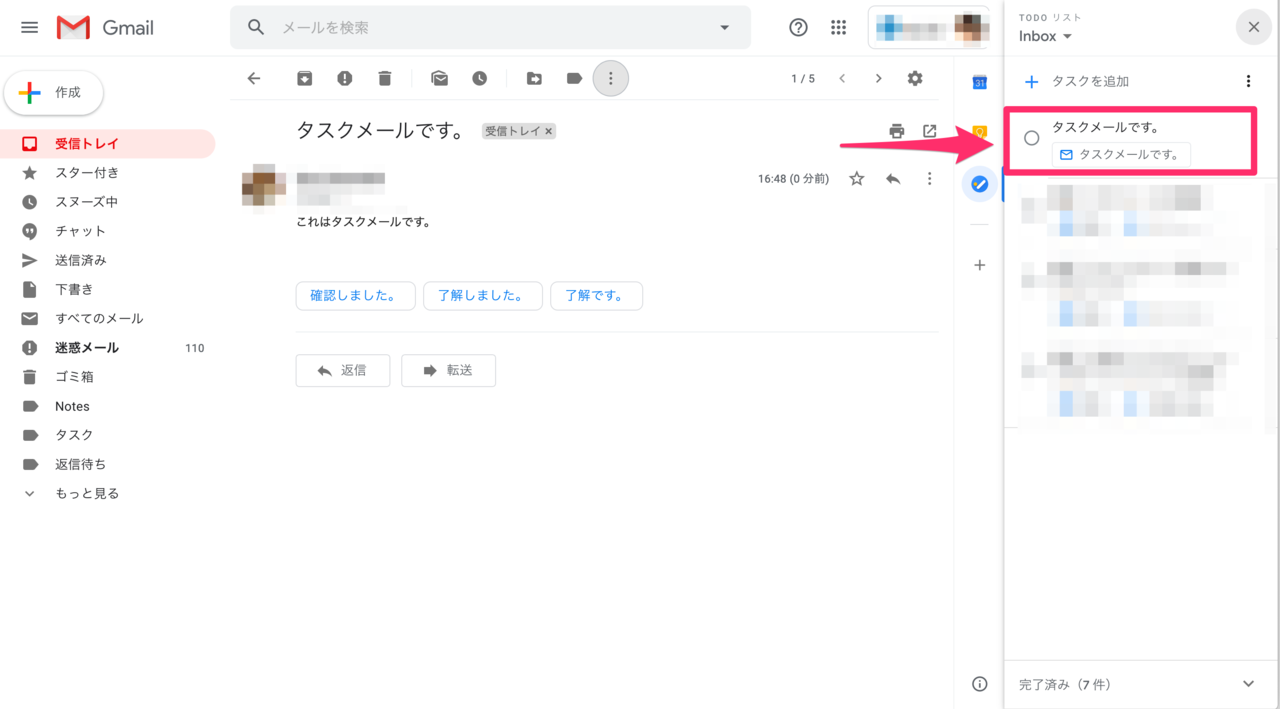Click the 作成 compose button
The width and height of the screenshot is (1280, 709).
(x=53, y=91)
